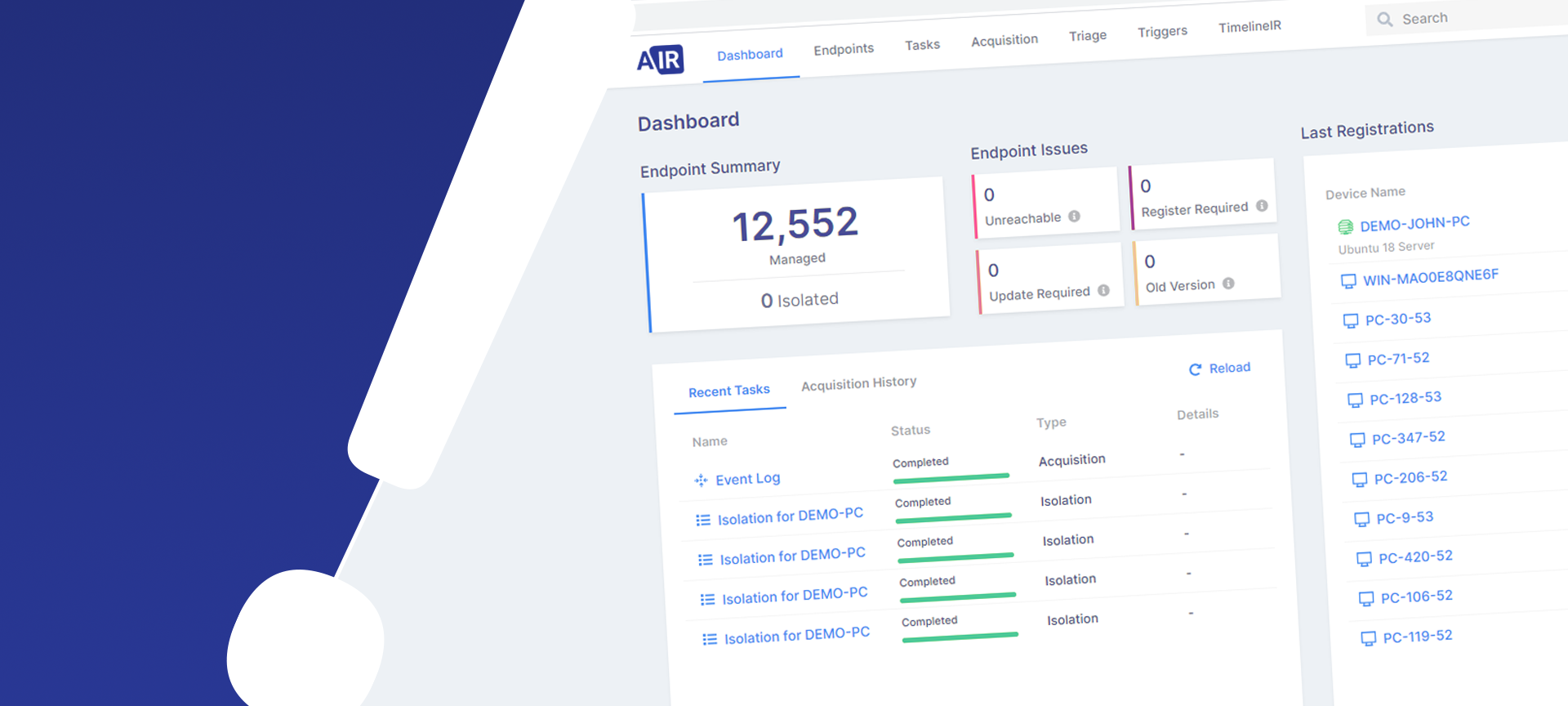Viewport: 1568px width, 706px height.
Task: Click the Reload circular arrow icon
Action: [x=1195, y=369]
